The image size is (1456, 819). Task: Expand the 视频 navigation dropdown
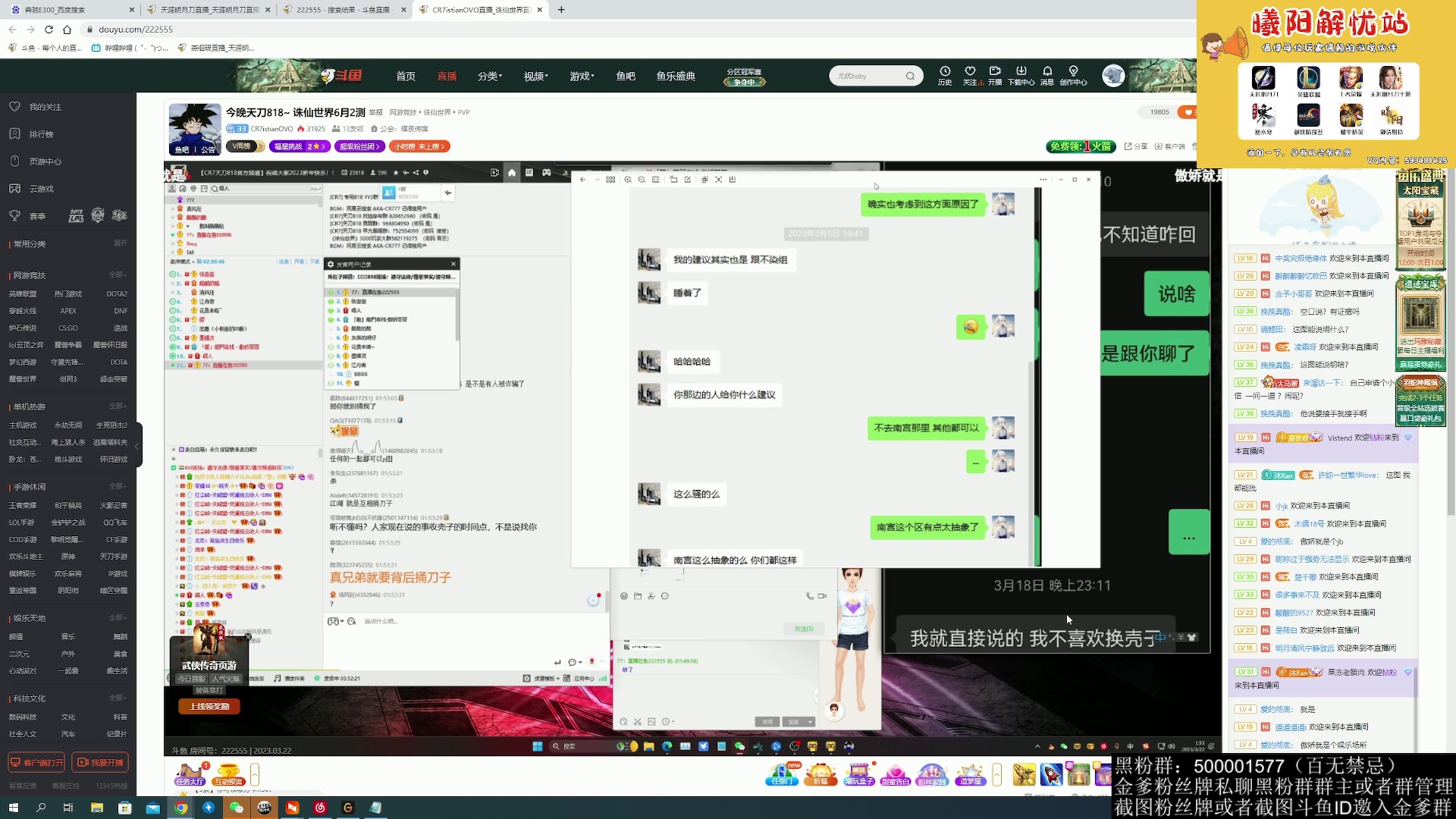[535, 76]
